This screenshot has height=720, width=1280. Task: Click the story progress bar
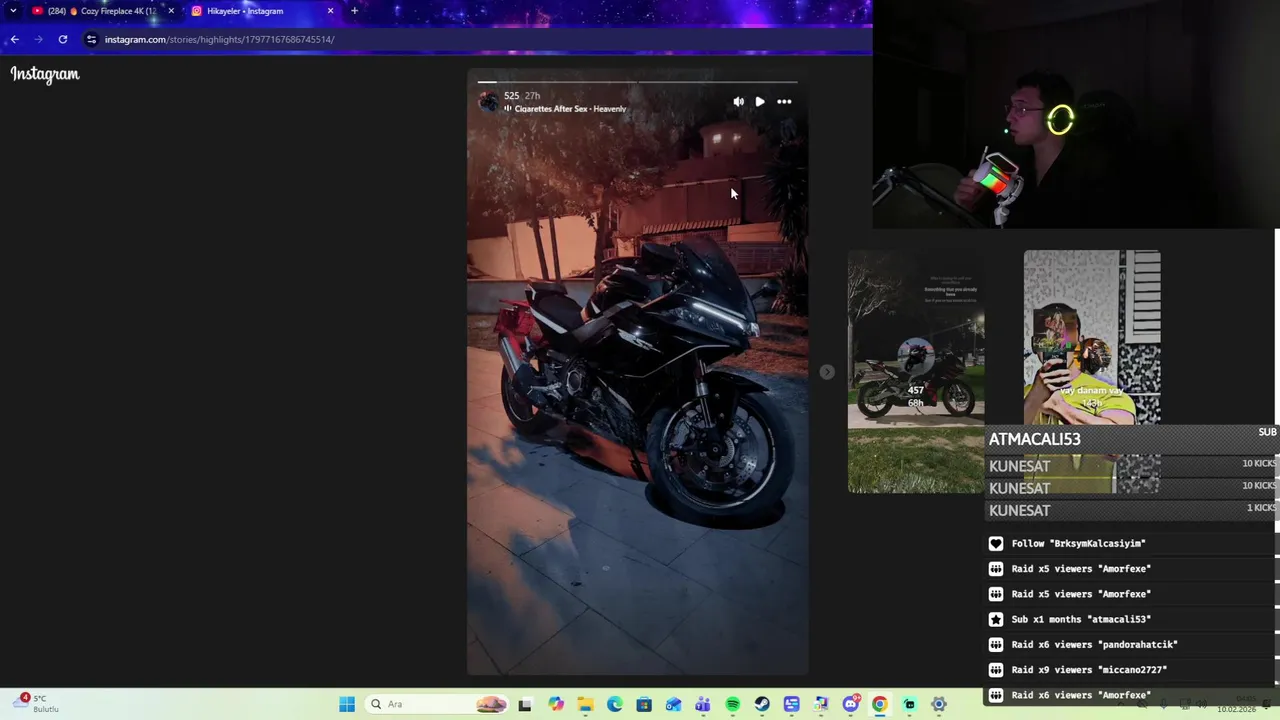[x=637, y=82]
